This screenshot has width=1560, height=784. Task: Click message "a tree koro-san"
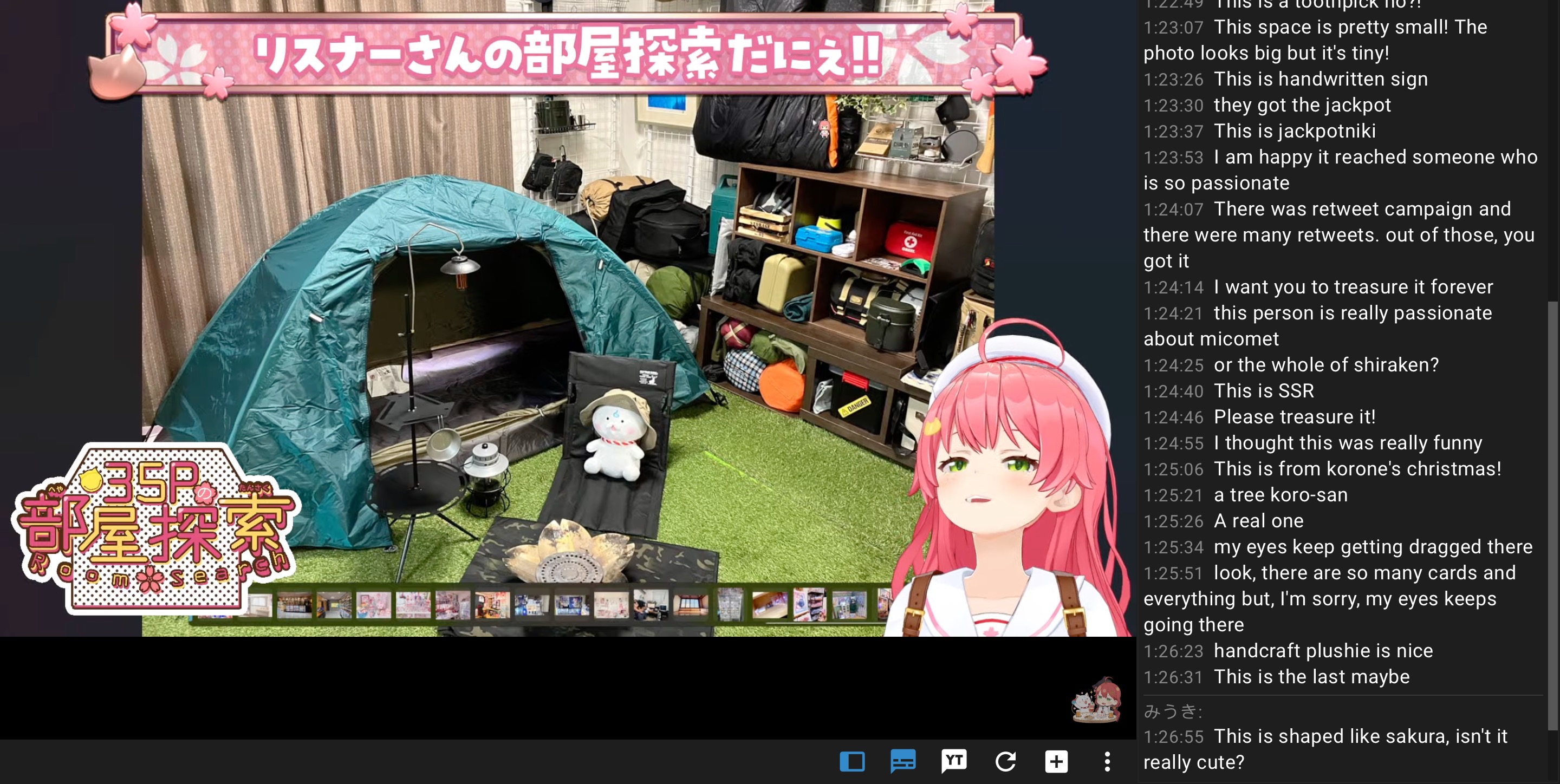coord(1281,495)
